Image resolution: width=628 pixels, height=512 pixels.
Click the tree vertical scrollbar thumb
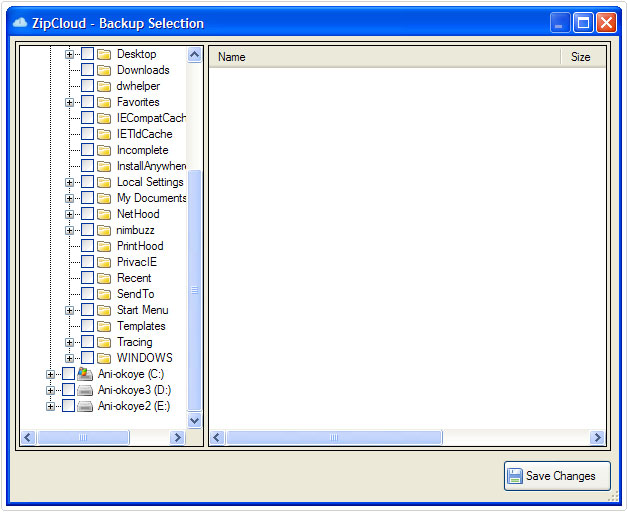[x=194, y=290]
